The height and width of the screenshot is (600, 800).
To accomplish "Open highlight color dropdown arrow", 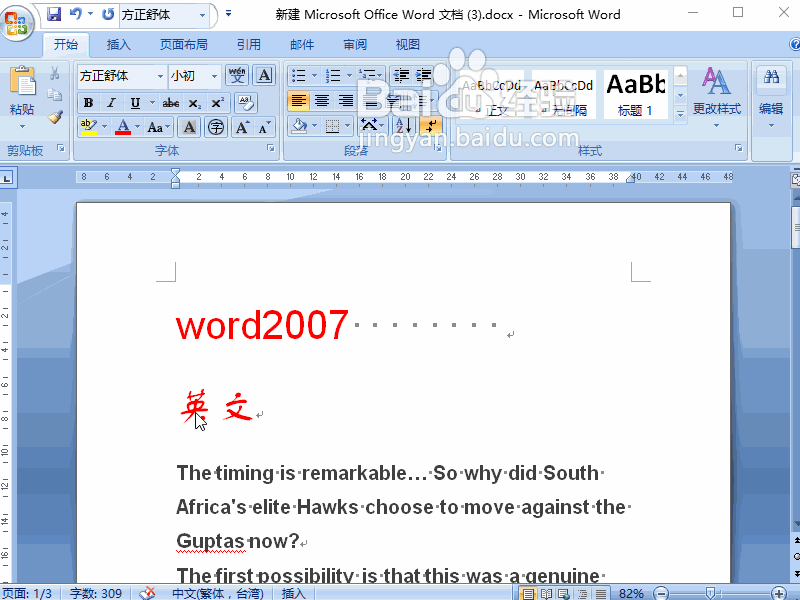I will point(105,127).
